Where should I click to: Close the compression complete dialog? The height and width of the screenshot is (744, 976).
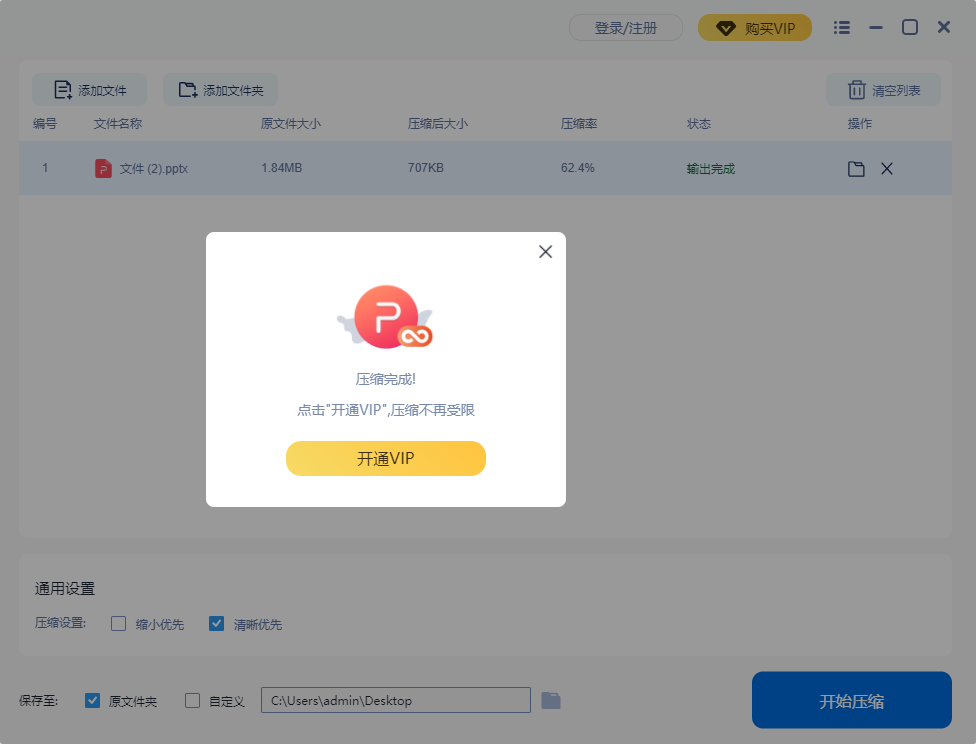tap(545, 252)
